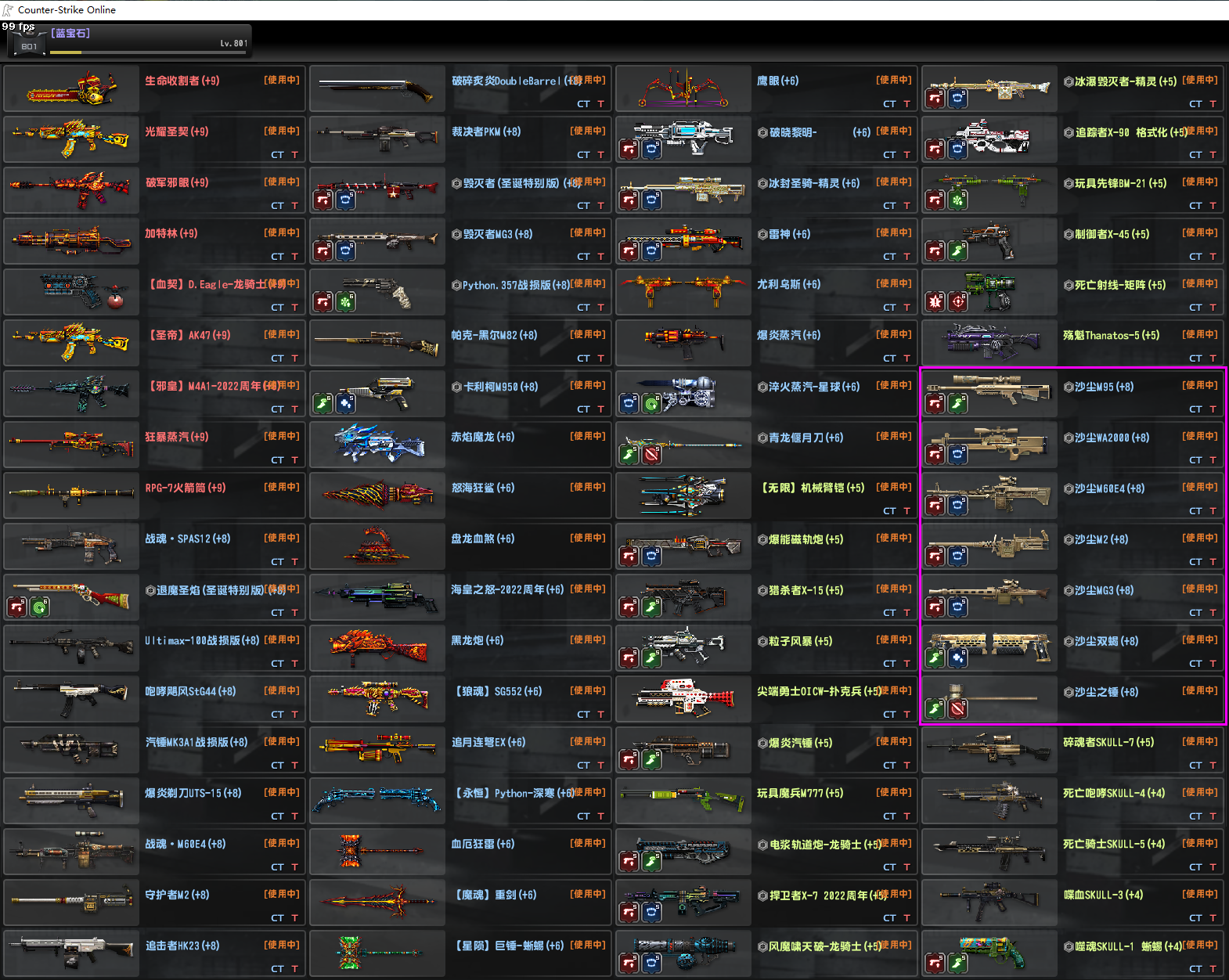Select weapon name 【魔魂】重剑 (+6)
This screenshot has height=980, width=1229.
click(494, 895)
